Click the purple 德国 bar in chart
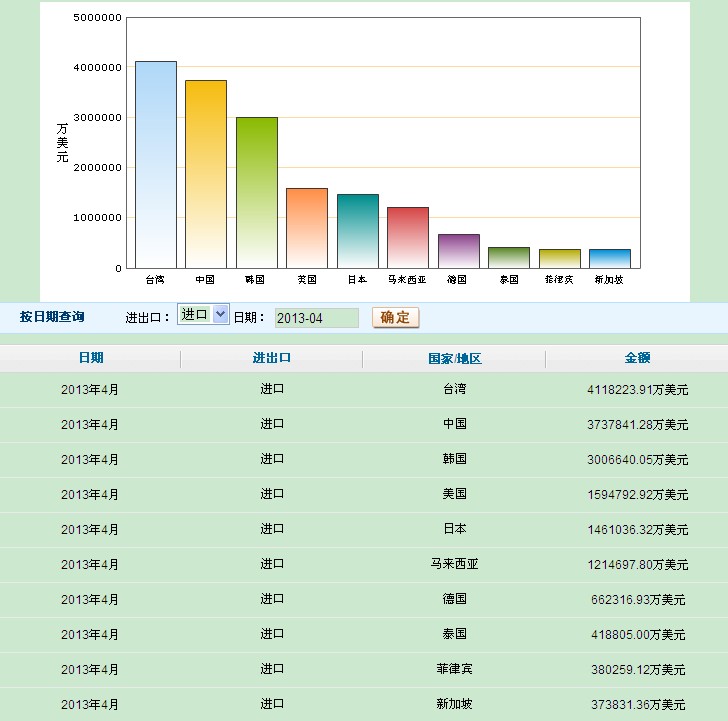The height and width of the screenshot is (721, 728). (459, 251)
